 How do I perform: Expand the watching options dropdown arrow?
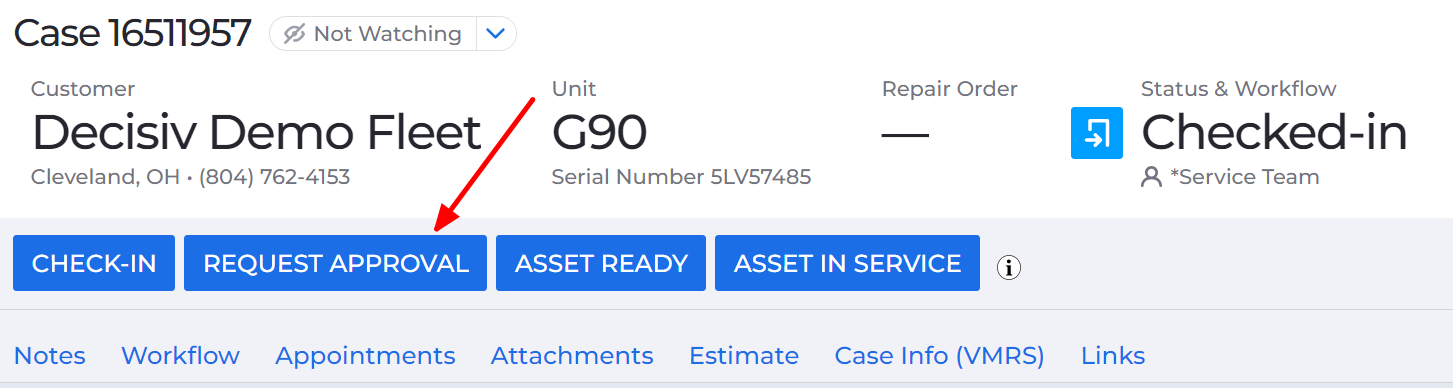point(496,34)
